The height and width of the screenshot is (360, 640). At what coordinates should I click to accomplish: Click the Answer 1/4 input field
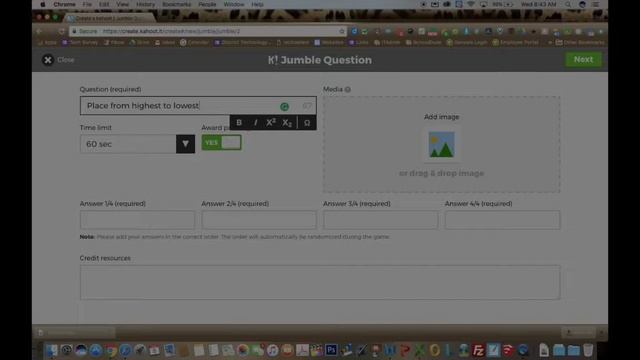point(137,220)
